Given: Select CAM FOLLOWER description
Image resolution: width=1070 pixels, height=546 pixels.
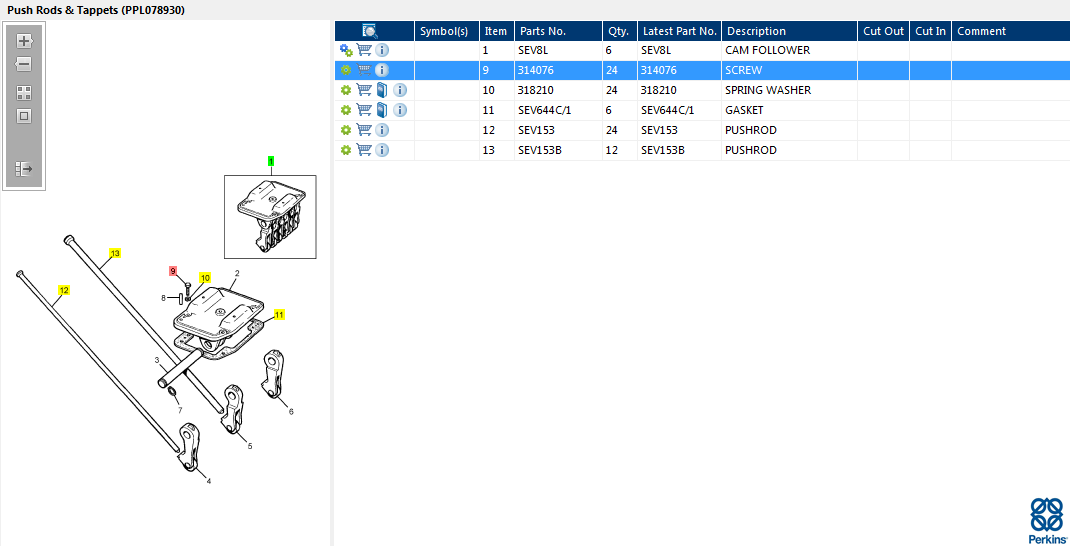Looking at the screenshot, I should point(767,51).
